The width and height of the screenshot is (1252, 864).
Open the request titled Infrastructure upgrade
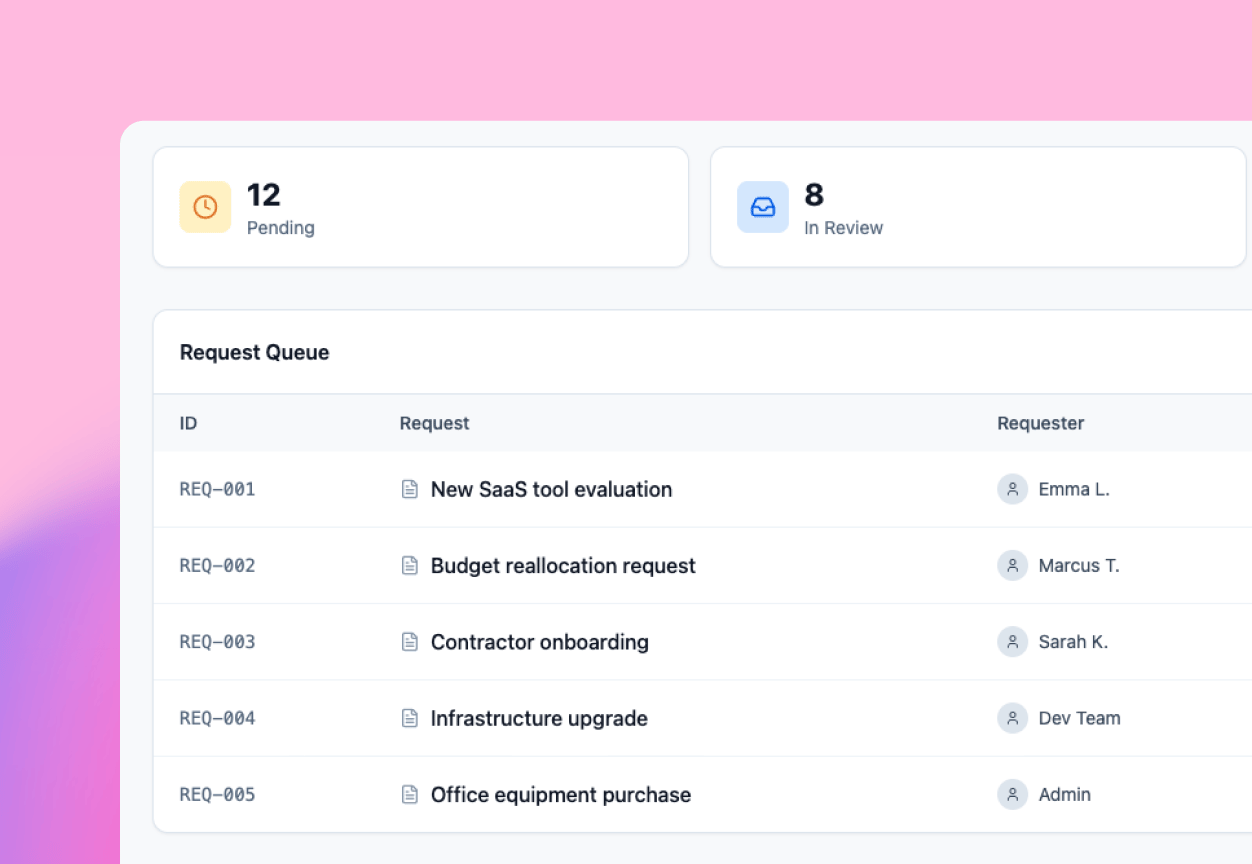538,718
